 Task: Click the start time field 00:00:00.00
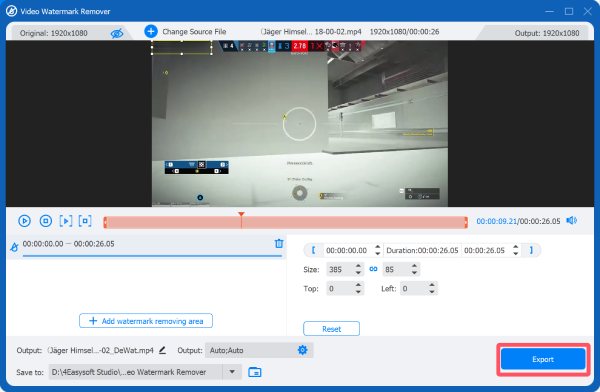pyautogui.click(x=347, y=250)
